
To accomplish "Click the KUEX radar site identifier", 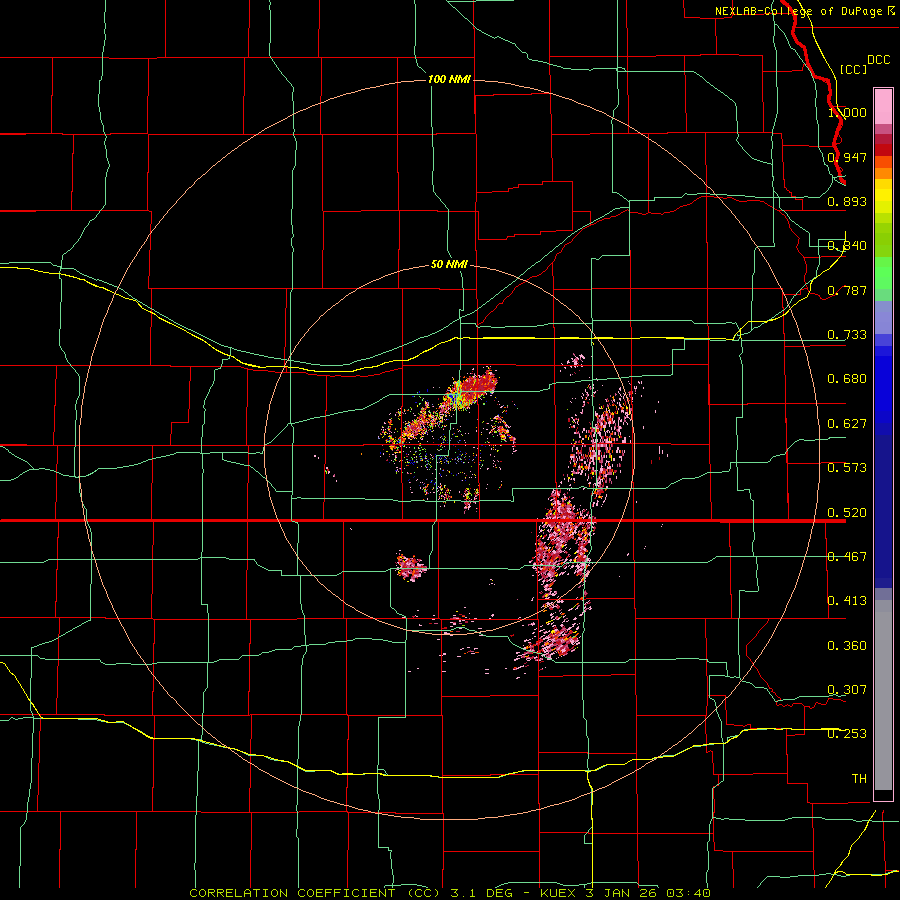I will (x=560, y=893).
